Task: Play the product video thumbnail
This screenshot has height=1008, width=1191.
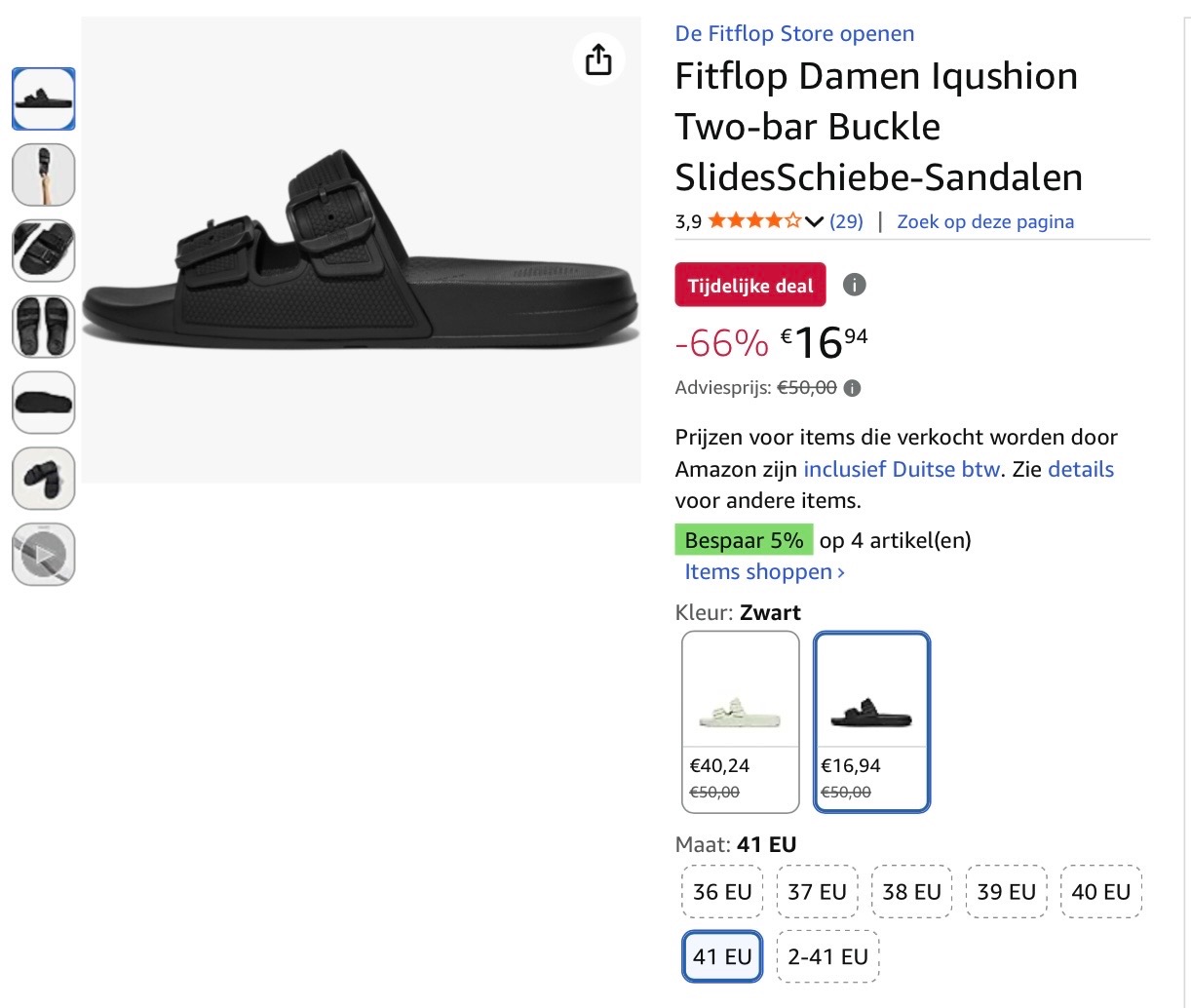Action: [x=44, y=556]
